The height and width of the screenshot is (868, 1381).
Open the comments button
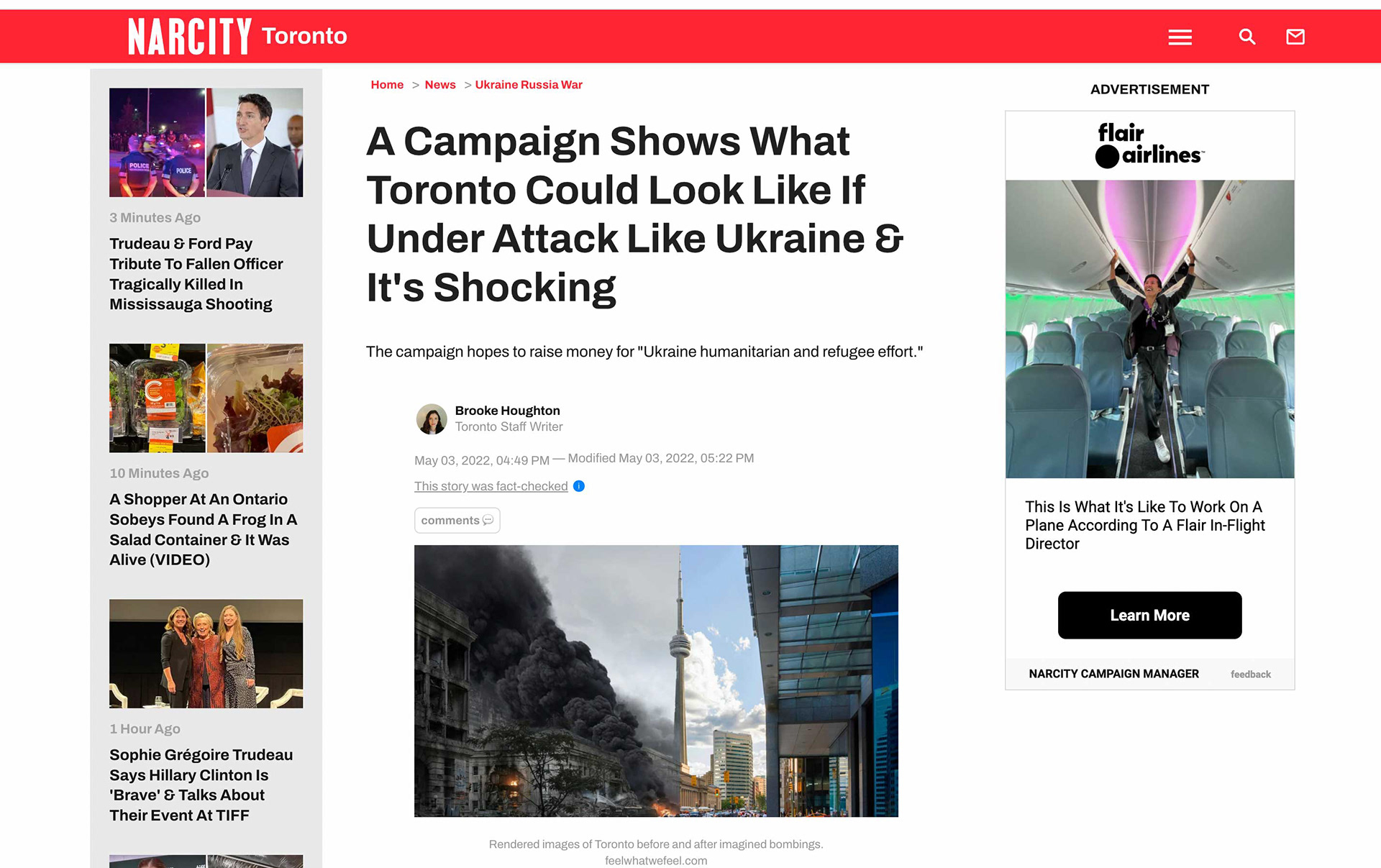(457, 520)
